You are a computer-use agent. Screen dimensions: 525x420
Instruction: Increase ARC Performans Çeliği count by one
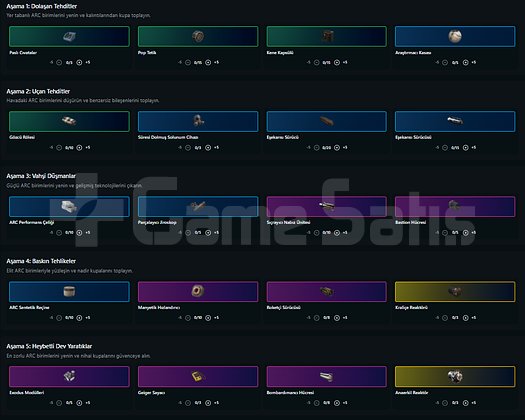[x=79, y=233]
